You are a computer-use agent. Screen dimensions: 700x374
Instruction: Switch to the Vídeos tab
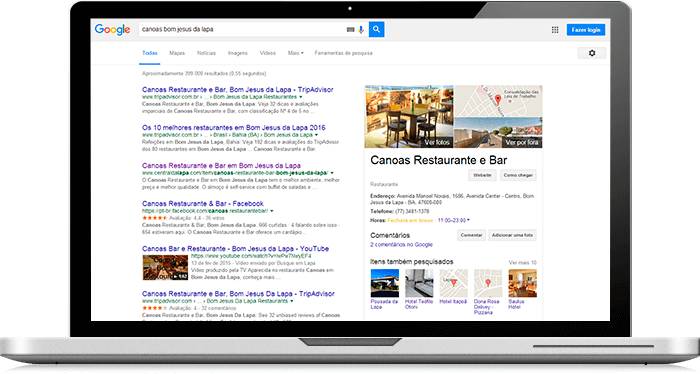coord(268,53)
